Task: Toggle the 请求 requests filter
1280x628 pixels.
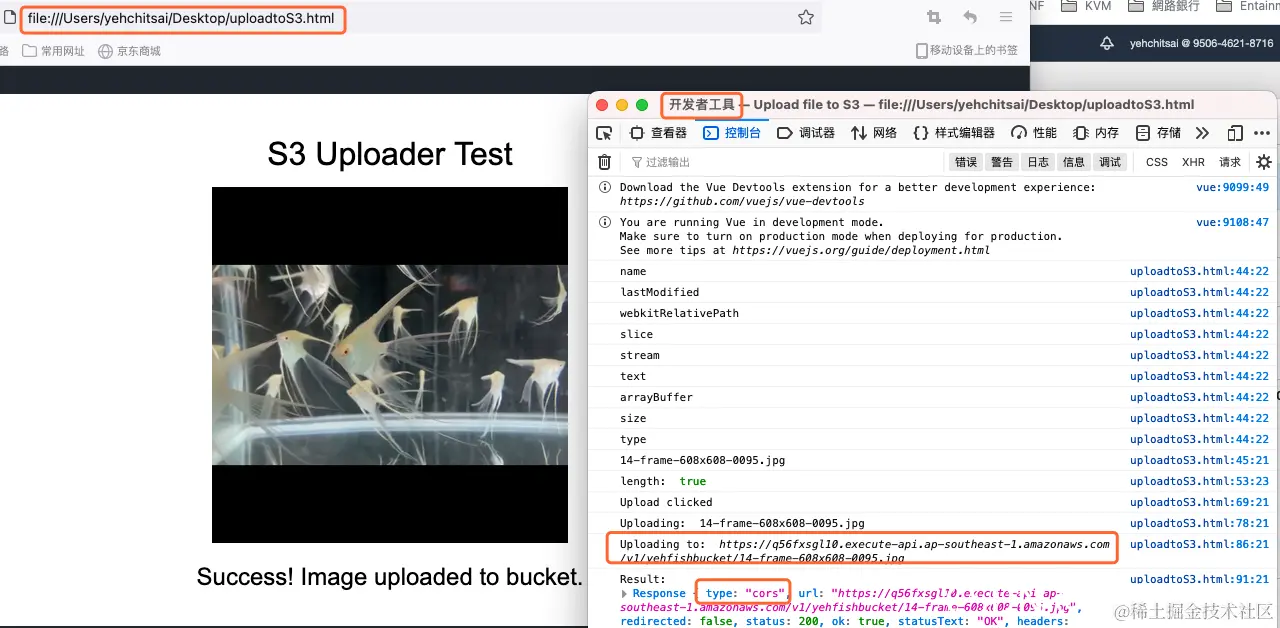Action: [x=1230, y=162]
